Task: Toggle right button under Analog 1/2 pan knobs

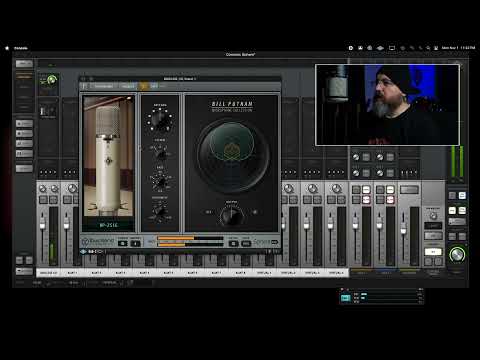Action: (x=53, y=200)
